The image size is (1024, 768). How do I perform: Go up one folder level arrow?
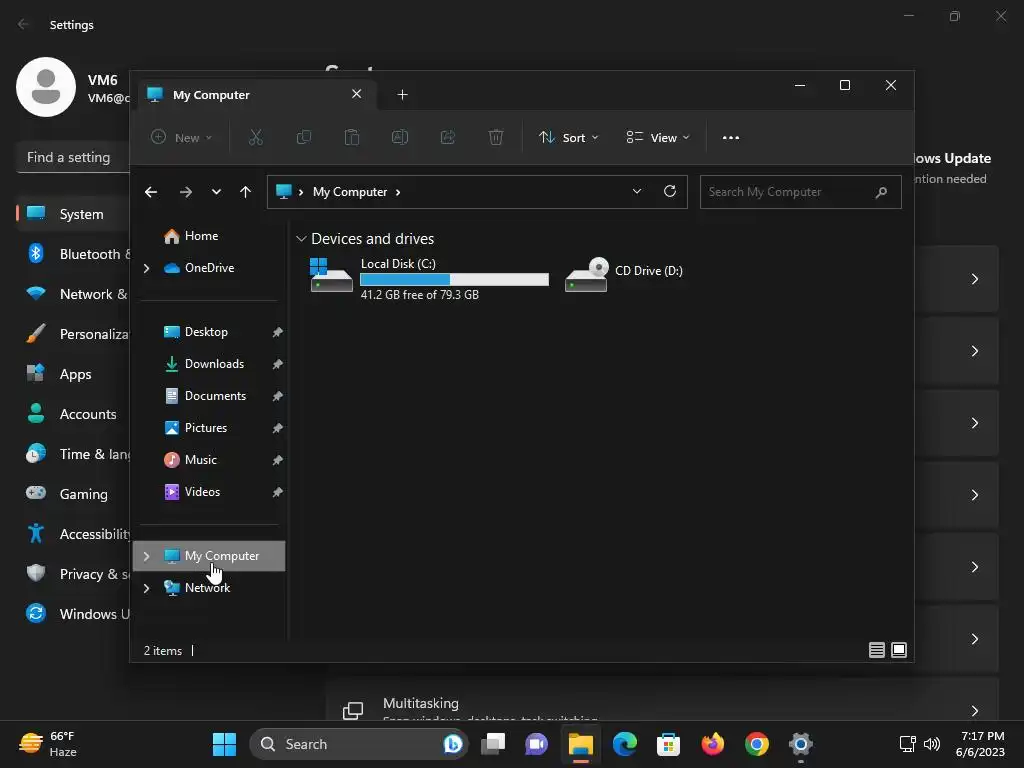click(246, 192)
